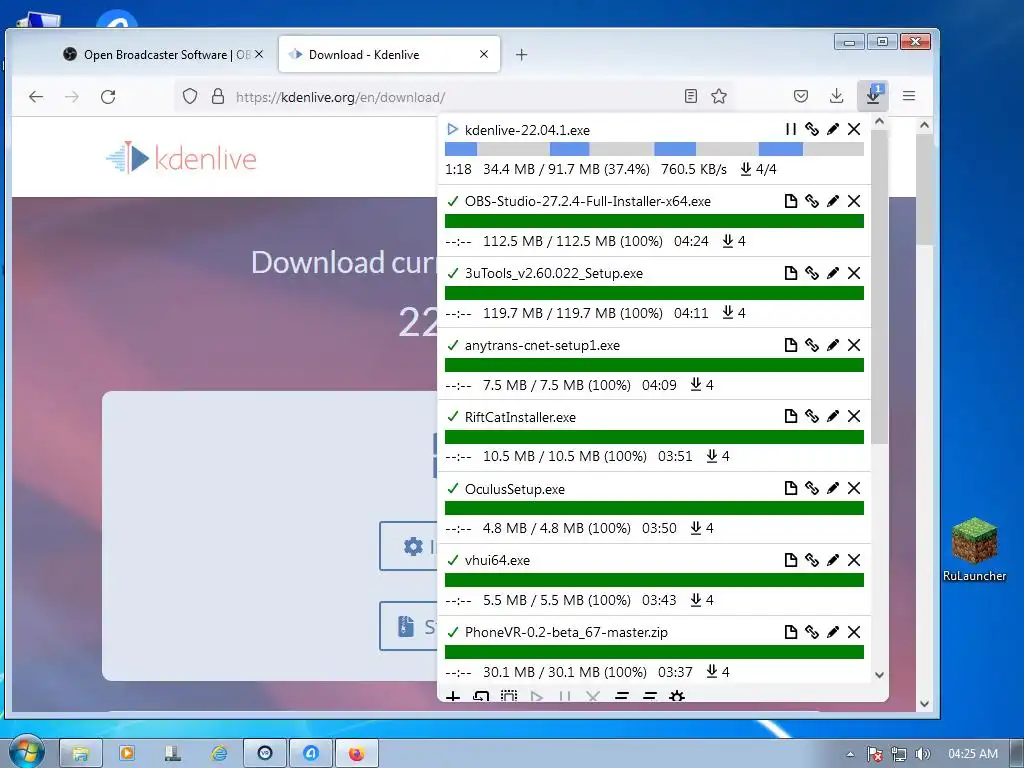Remove kdenlive-22.04.1.exe from the download list

point(854,129)
